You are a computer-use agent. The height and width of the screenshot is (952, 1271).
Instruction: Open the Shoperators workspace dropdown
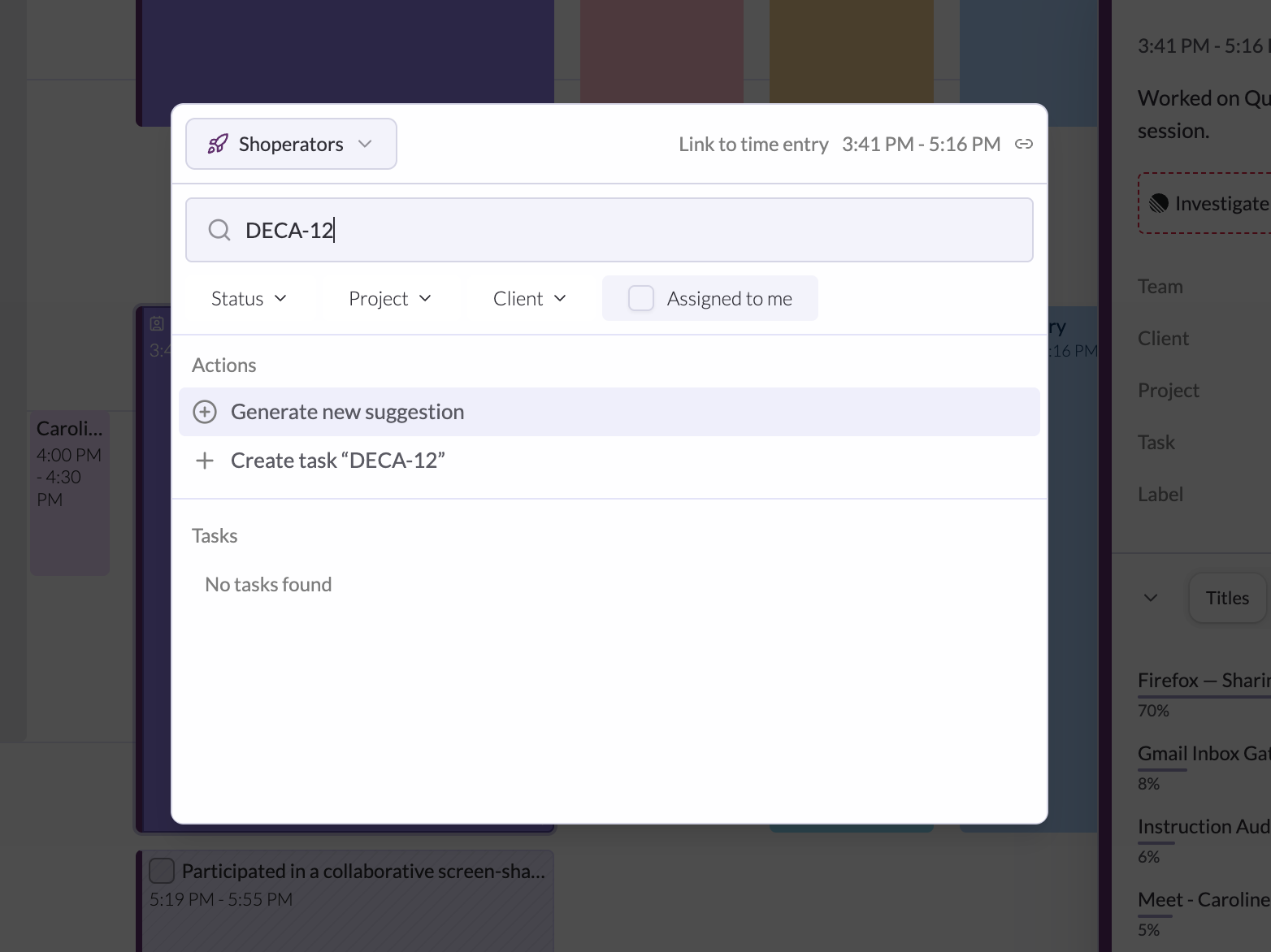(291, 144)
